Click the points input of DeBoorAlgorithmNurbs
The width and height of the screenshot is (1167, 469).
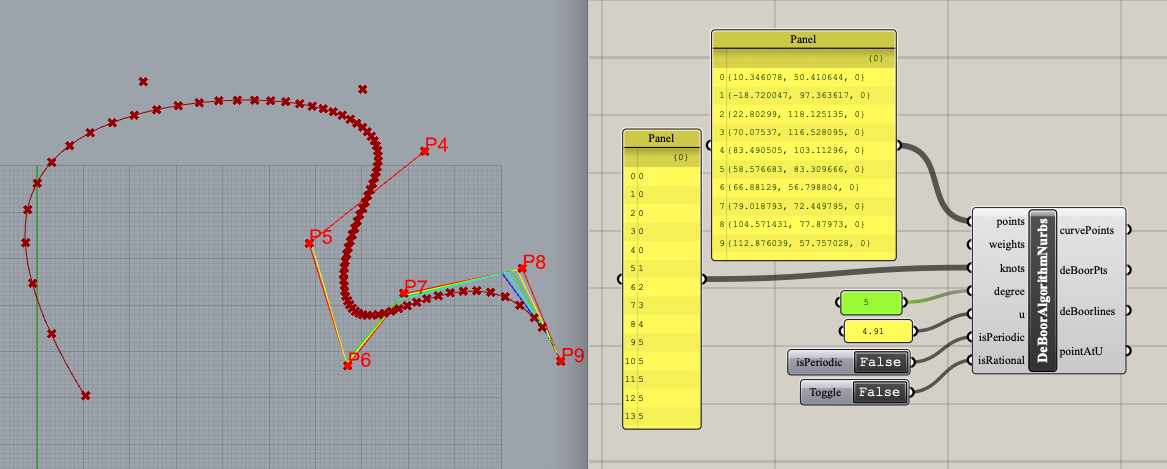pyautogui.click(x=1009, y=221)
